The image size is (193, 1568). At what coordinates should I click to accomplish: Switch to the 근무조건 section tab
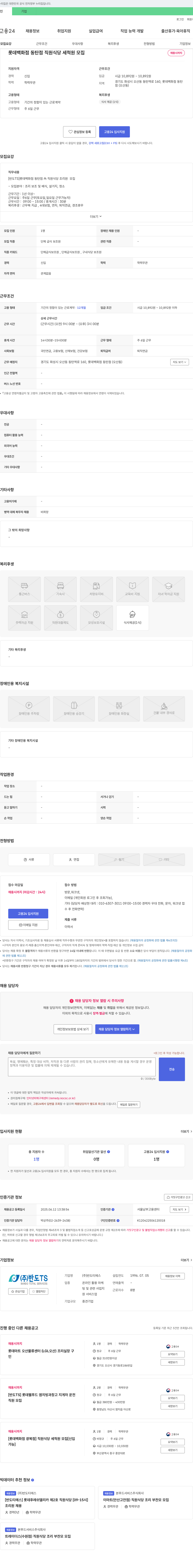[x=41, y=44]
